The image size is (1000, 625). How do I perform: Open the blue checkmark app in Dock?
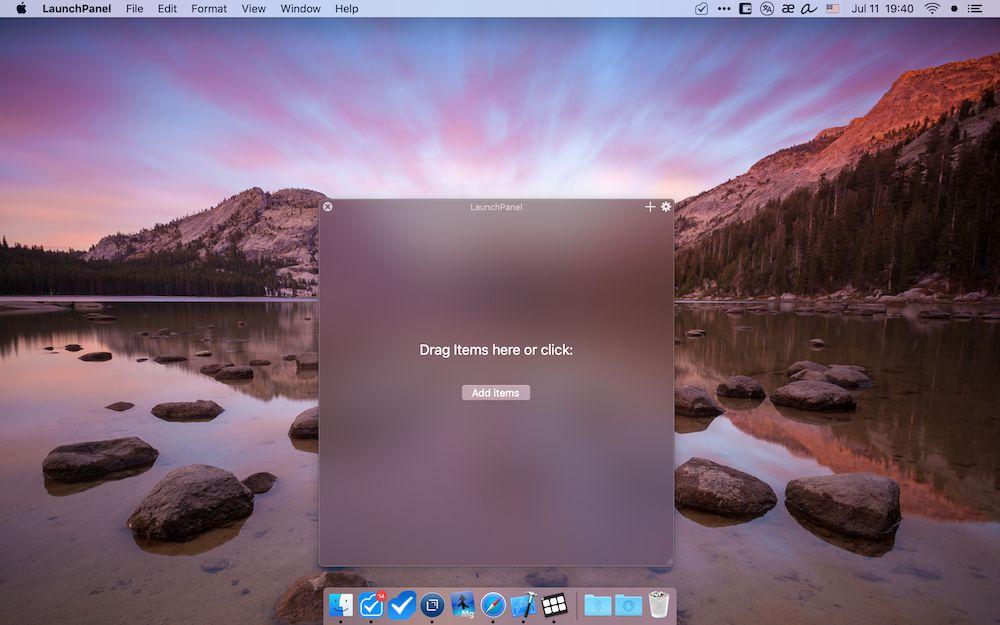(x=402, y=605)
